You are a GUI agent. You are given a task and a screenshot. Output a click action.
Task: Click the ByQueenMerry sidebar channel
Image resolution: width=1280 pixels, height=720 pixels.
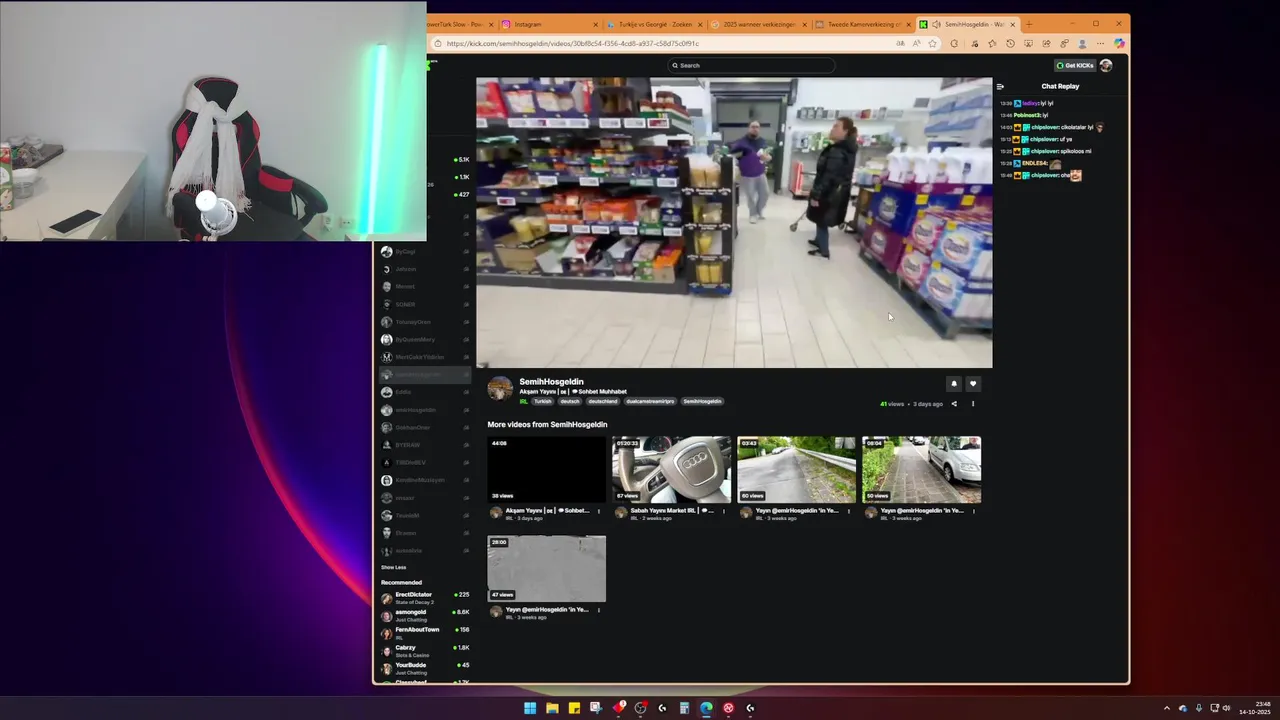coord(425,339)
